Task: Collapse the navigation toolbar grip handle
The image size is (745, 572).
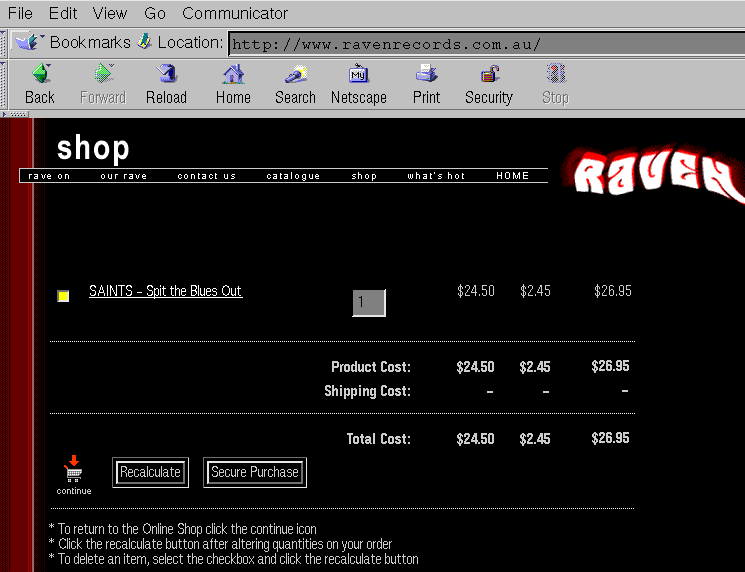Action: [5, 84]
